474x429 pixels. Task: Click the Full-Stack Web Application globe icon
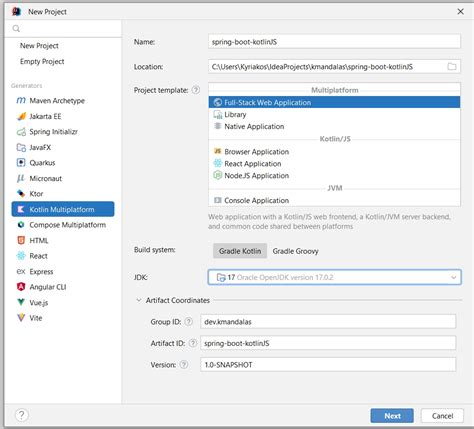click(x=218, y=102)
